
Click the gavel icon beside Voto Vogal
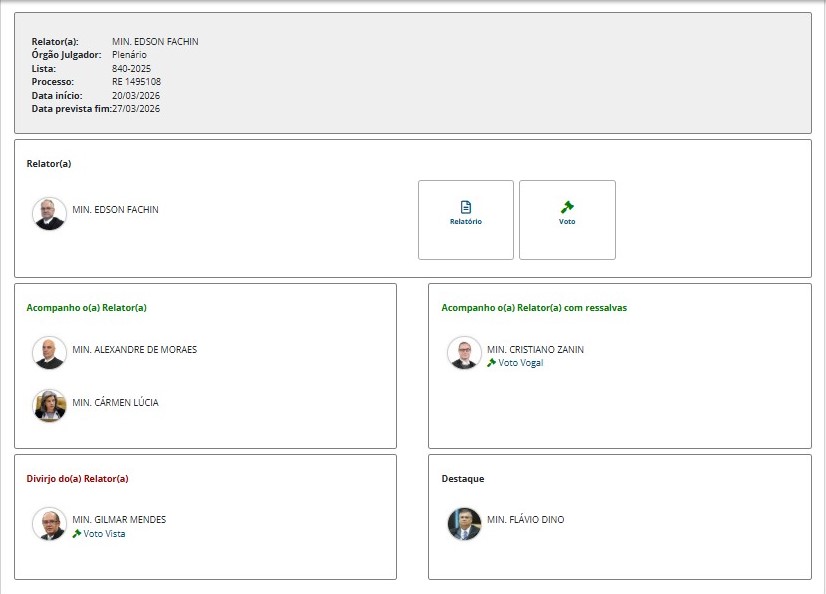point(491,363)
